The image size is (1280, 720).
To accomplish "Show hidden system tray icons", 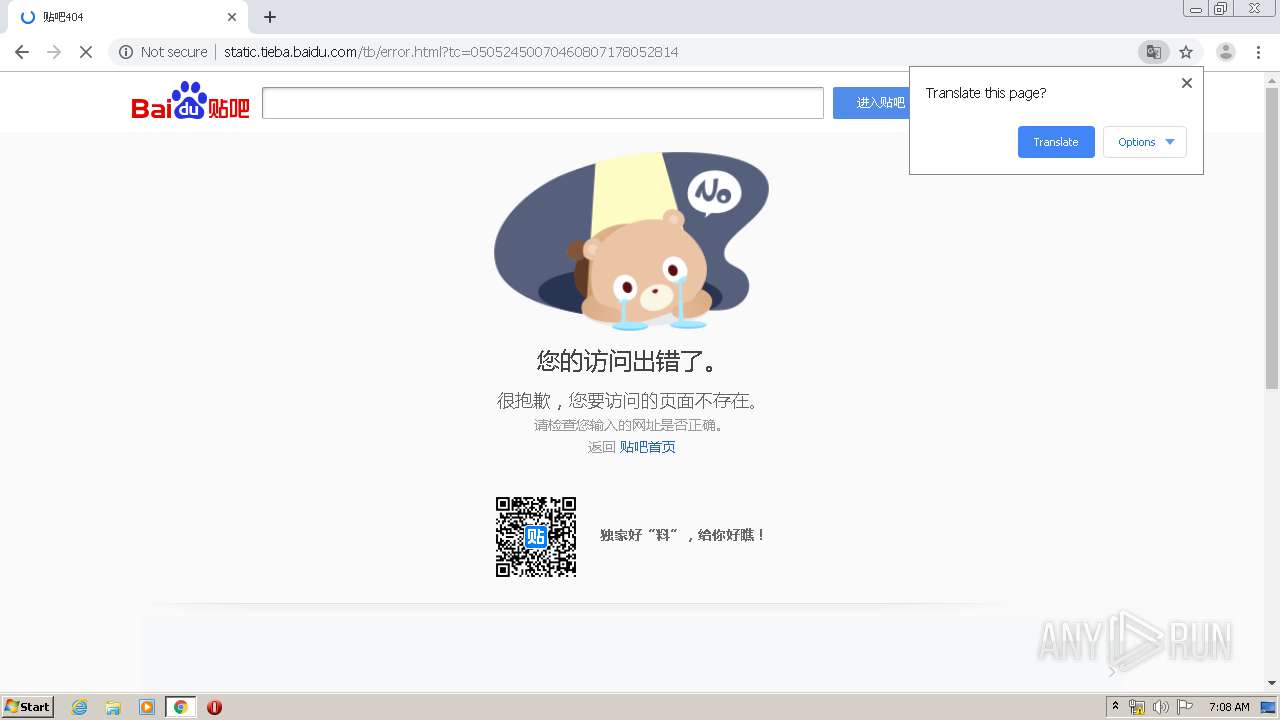I will [x=1115, y=707].
